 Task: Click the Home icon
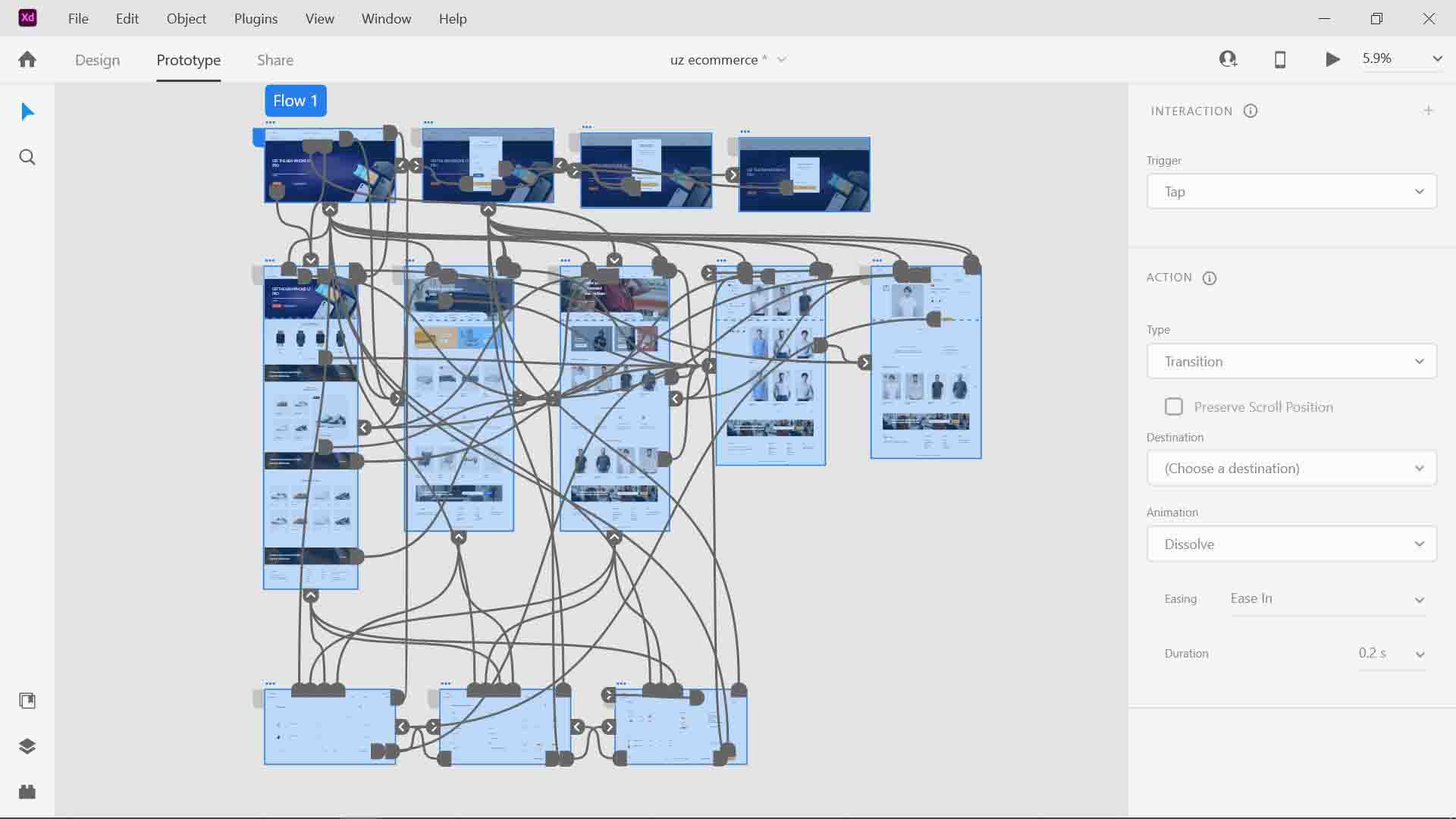(27, 60)
